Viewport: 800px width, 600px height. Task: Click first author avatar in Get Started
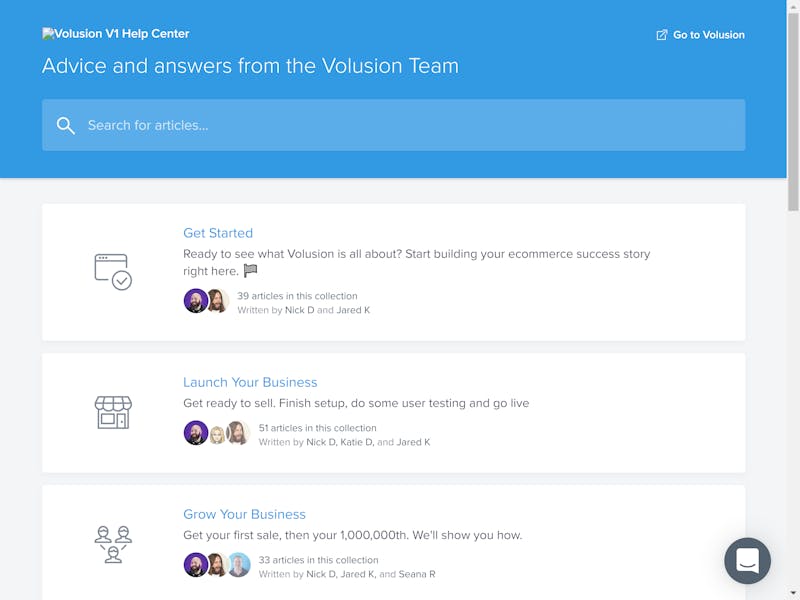[196, 301]
